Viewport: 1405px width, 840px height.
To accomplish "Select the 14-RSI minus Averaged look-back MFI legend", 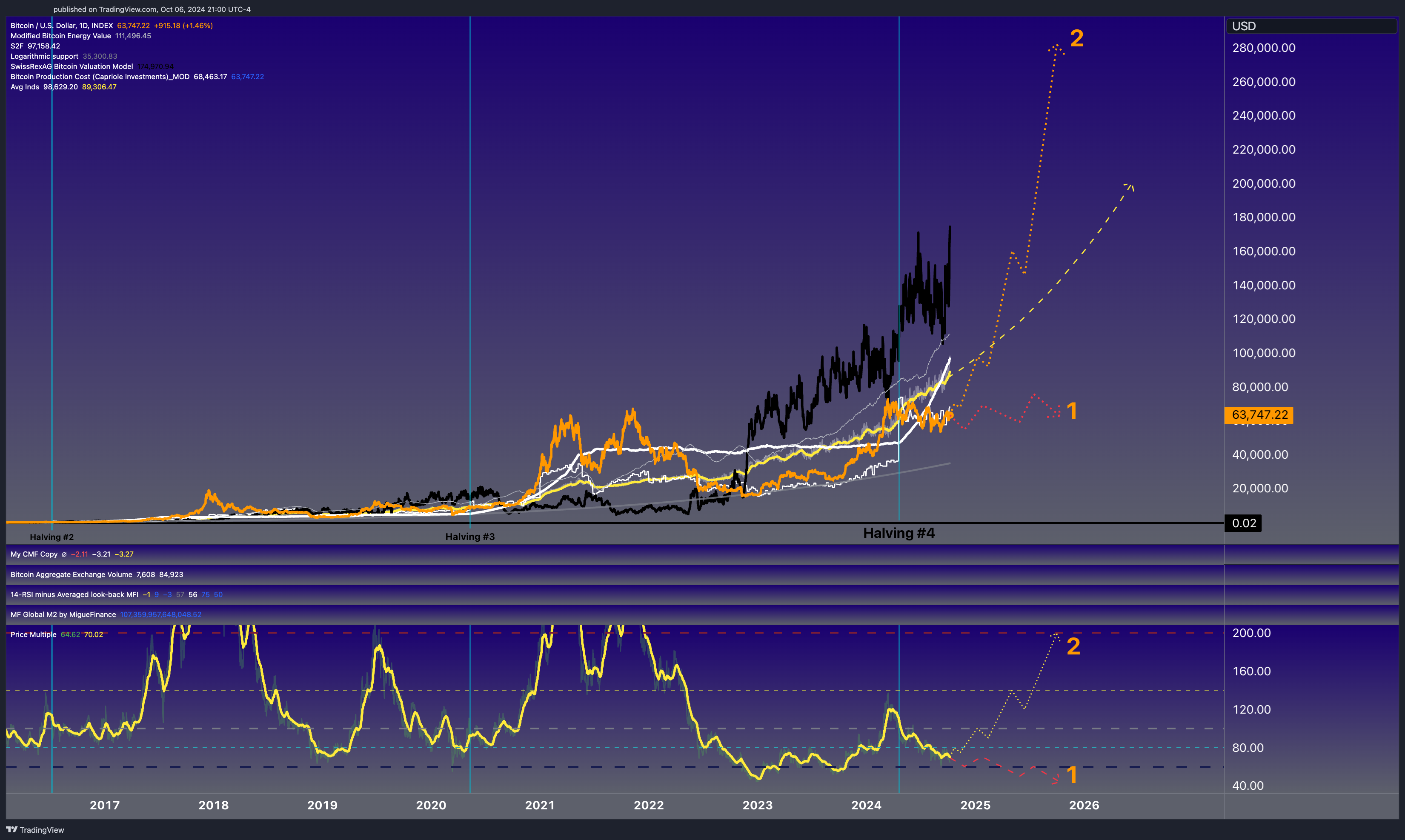I will click(x=74, y=594).
